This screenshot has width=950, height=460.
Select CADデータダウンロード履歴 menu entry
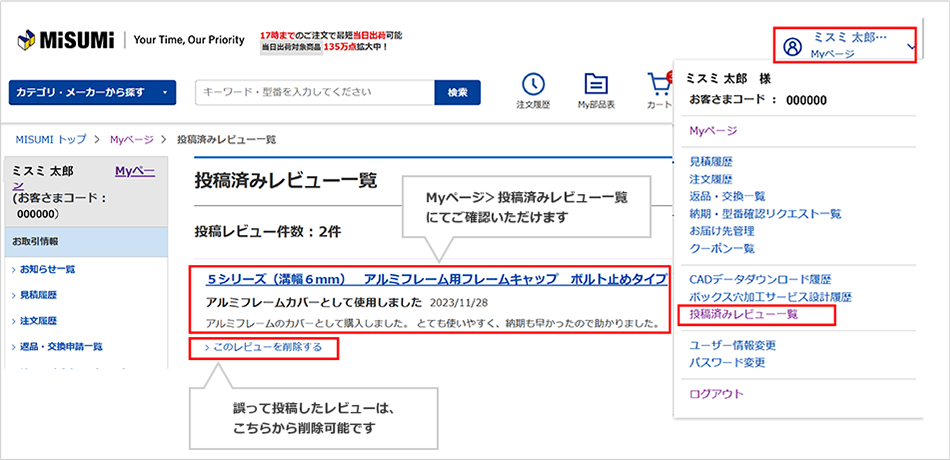pos(760,279)
